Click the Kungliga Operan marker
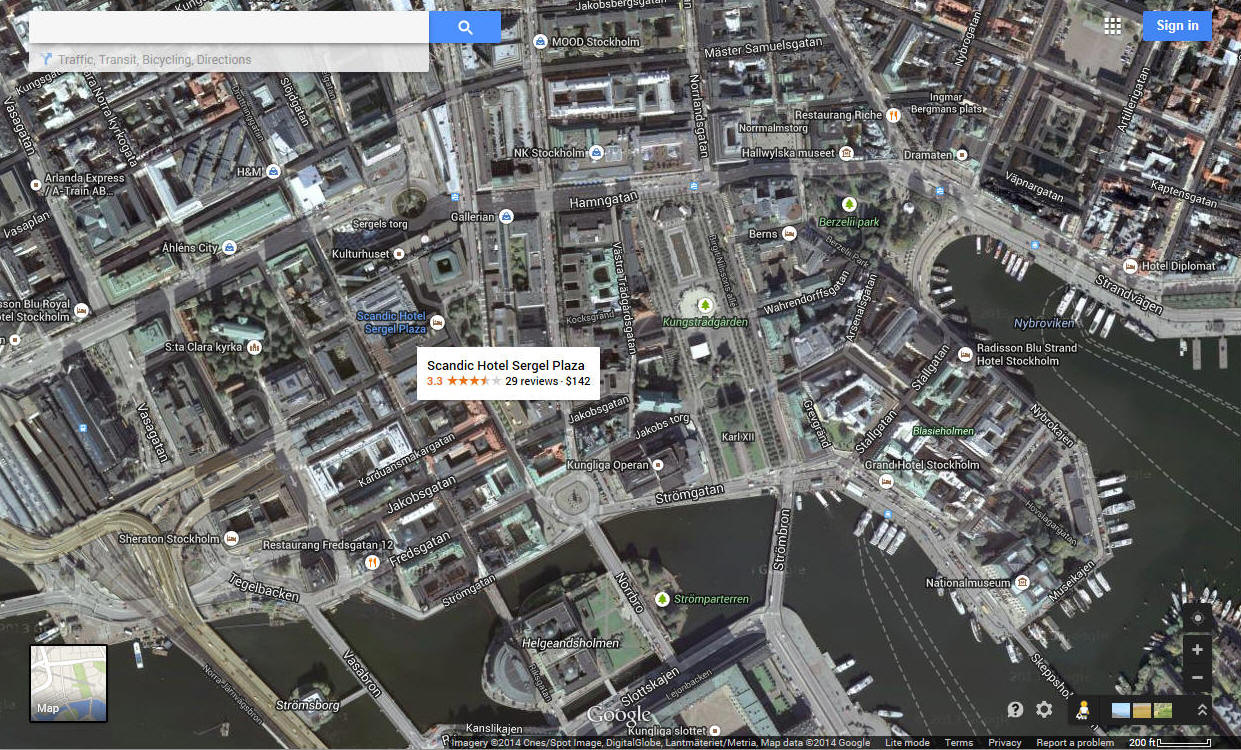 pyautogui.click(x=657, y=465)
